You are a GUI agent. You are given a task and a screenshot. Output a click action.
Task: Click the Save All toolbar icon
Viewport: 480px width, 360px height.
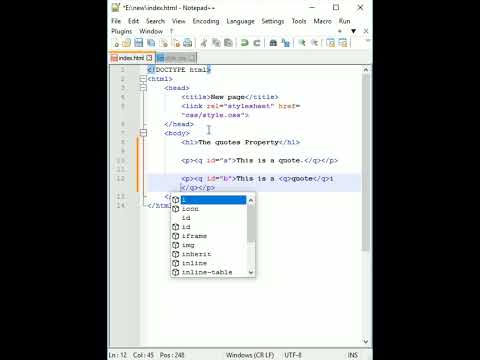pos(151,43)
